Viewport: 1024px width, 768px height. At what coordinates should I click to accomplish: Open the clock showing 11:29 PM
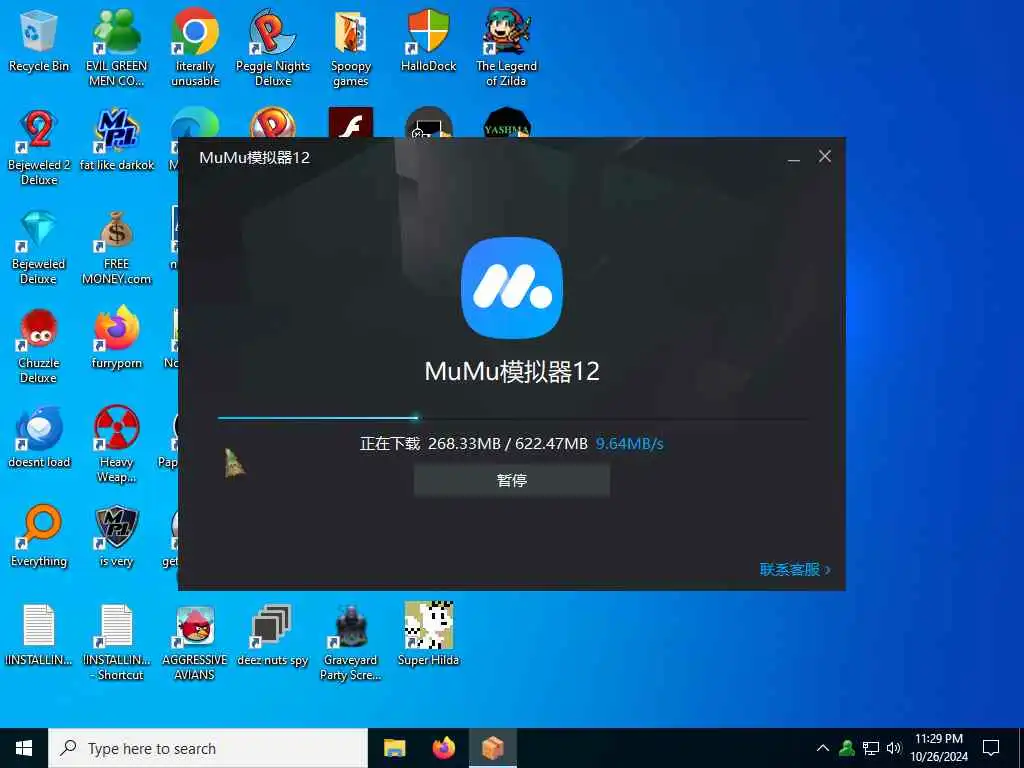939,748
